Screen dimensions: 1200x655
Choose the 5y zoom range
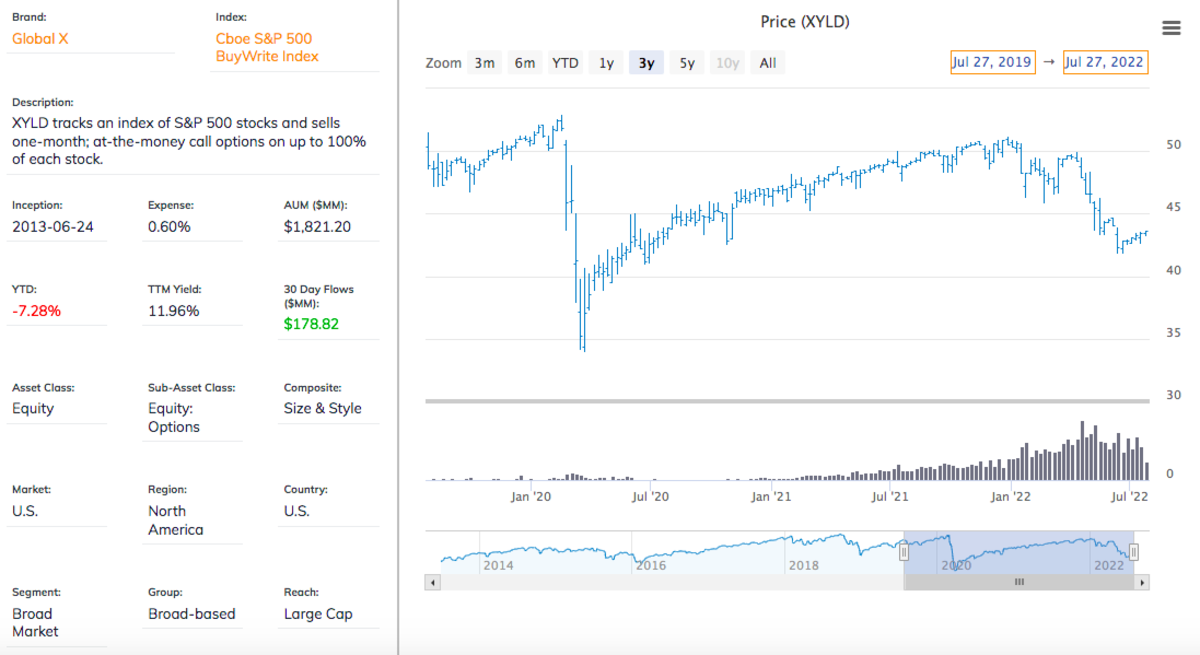[x=687, y=63]
